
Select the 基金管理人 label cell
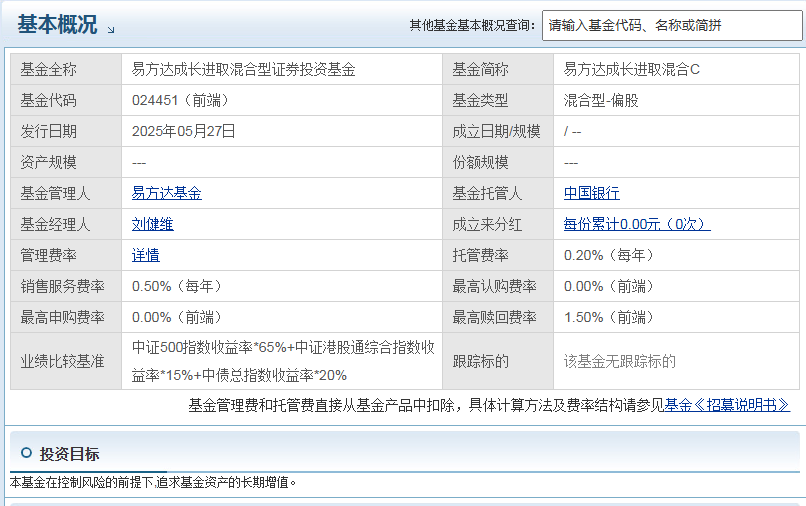tap(66, 193)
